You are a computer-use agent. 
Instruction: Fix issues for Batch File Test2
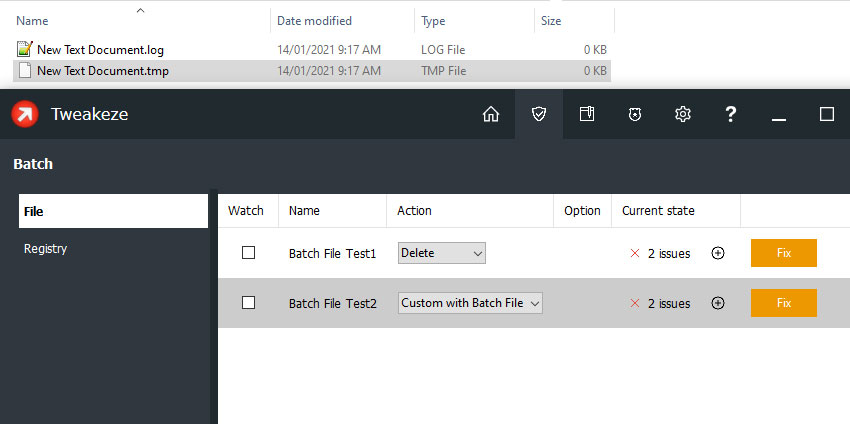784,303
